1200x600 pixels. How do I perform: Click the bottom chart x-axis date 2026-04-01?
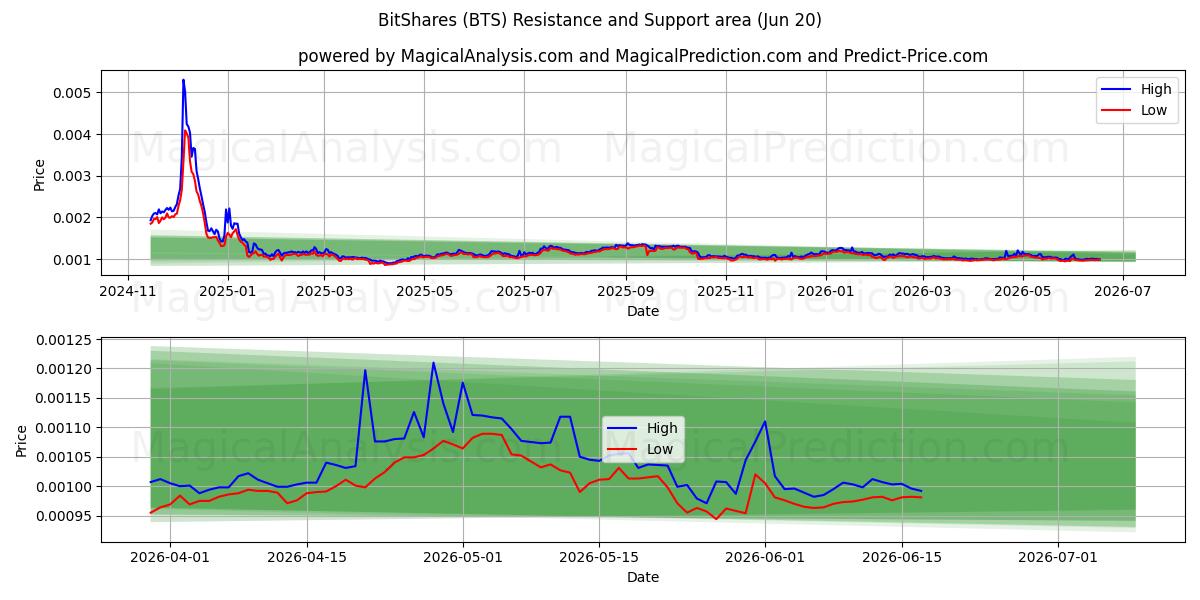[170, 559]
